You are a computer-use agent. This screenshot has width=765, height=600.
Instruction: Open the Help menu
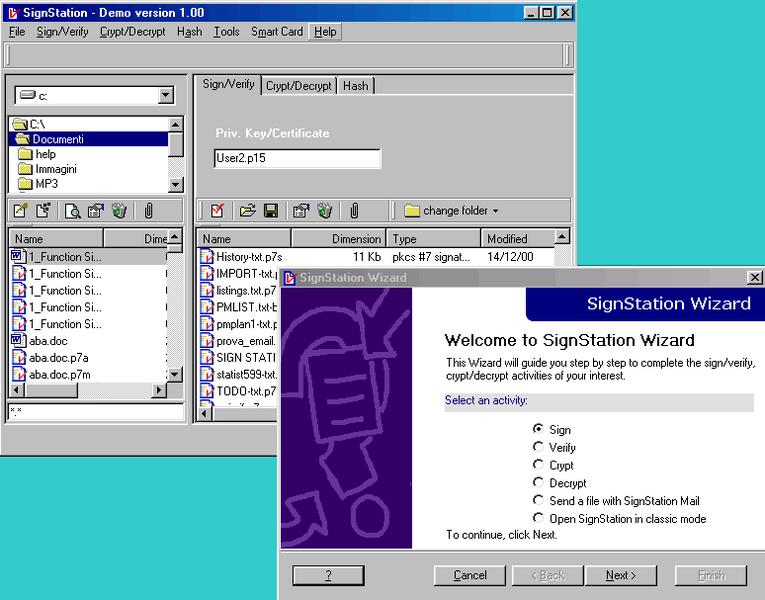325,32
